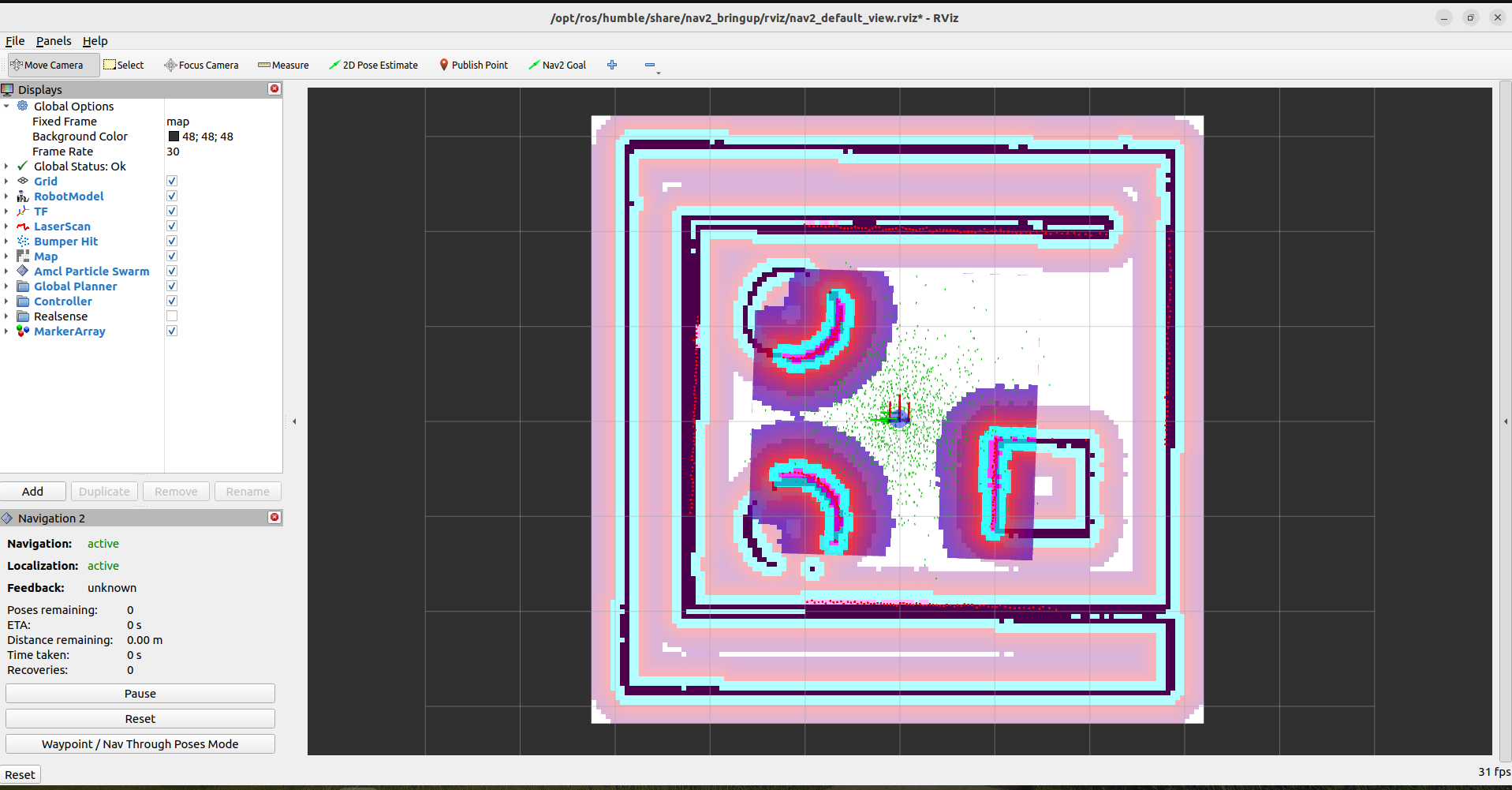Click the RobotModel display icon
This screenshot has width=1512, height=790.
[23, 196]
